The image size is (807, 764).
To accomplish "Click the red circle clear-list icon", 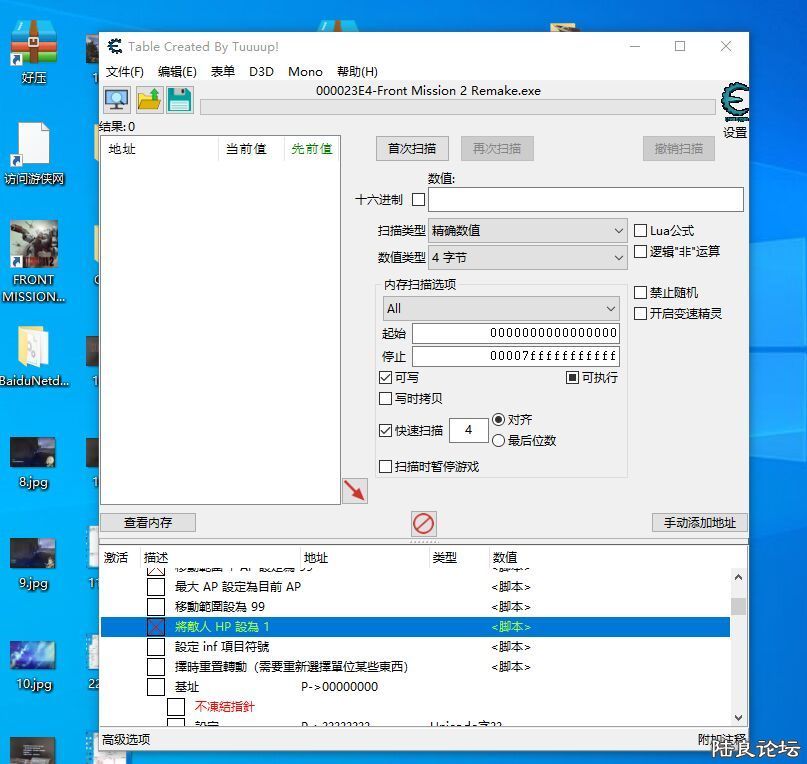I will click(424, 523).
